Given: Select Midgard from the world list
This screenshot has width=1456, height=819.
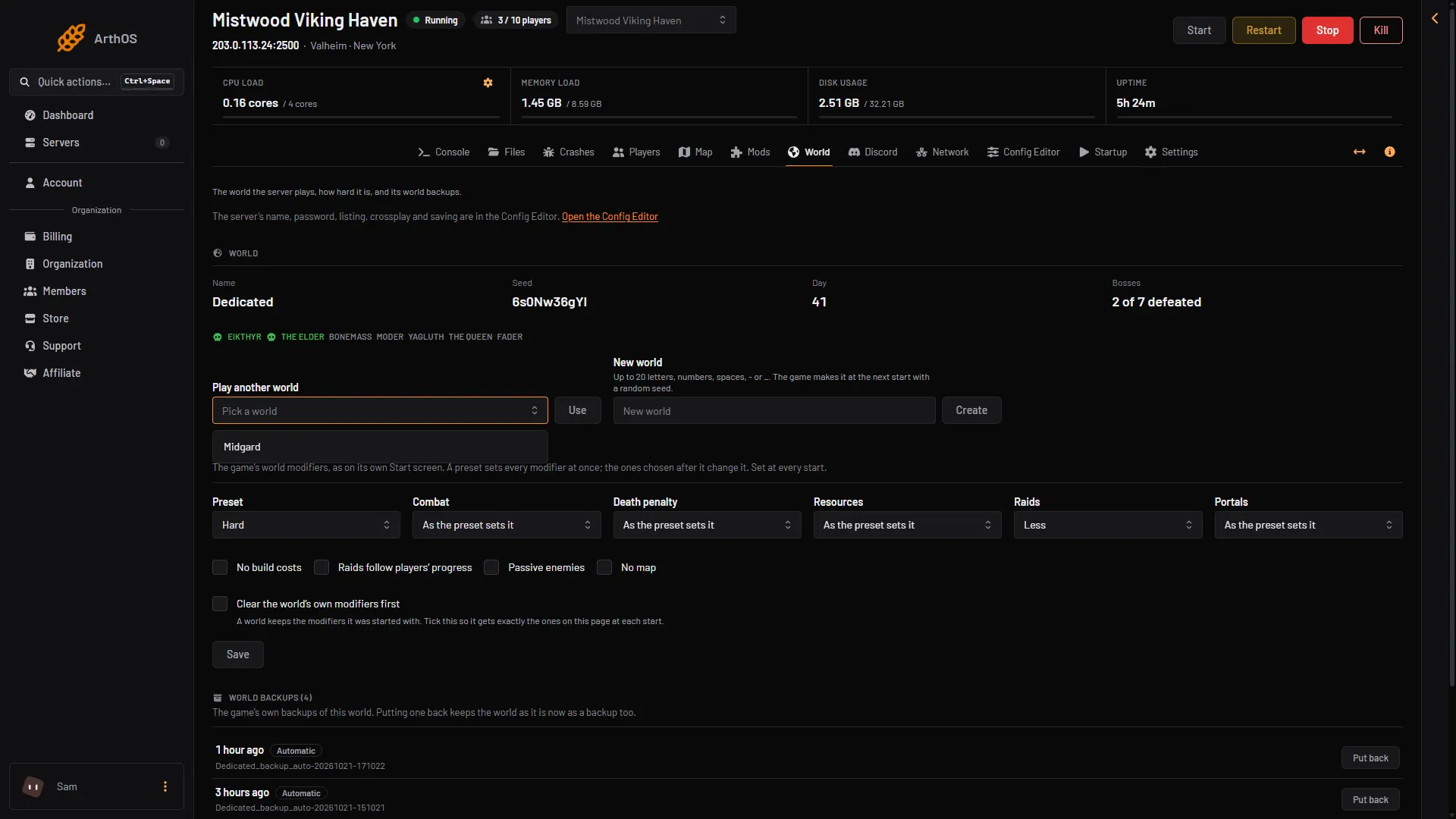Looking at the screenshot, I should [x=380, y=447].
